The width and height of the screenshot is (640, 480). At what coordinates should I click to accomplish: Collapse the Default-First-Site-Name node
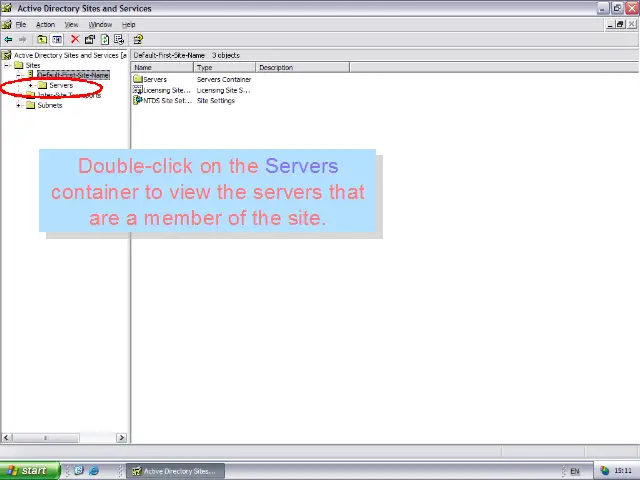19,75
